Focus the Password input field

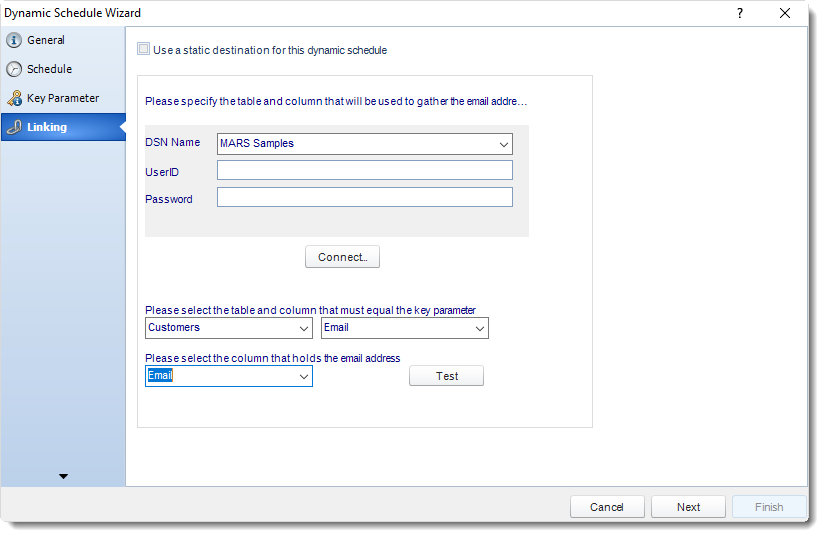(x=365, y=197)
